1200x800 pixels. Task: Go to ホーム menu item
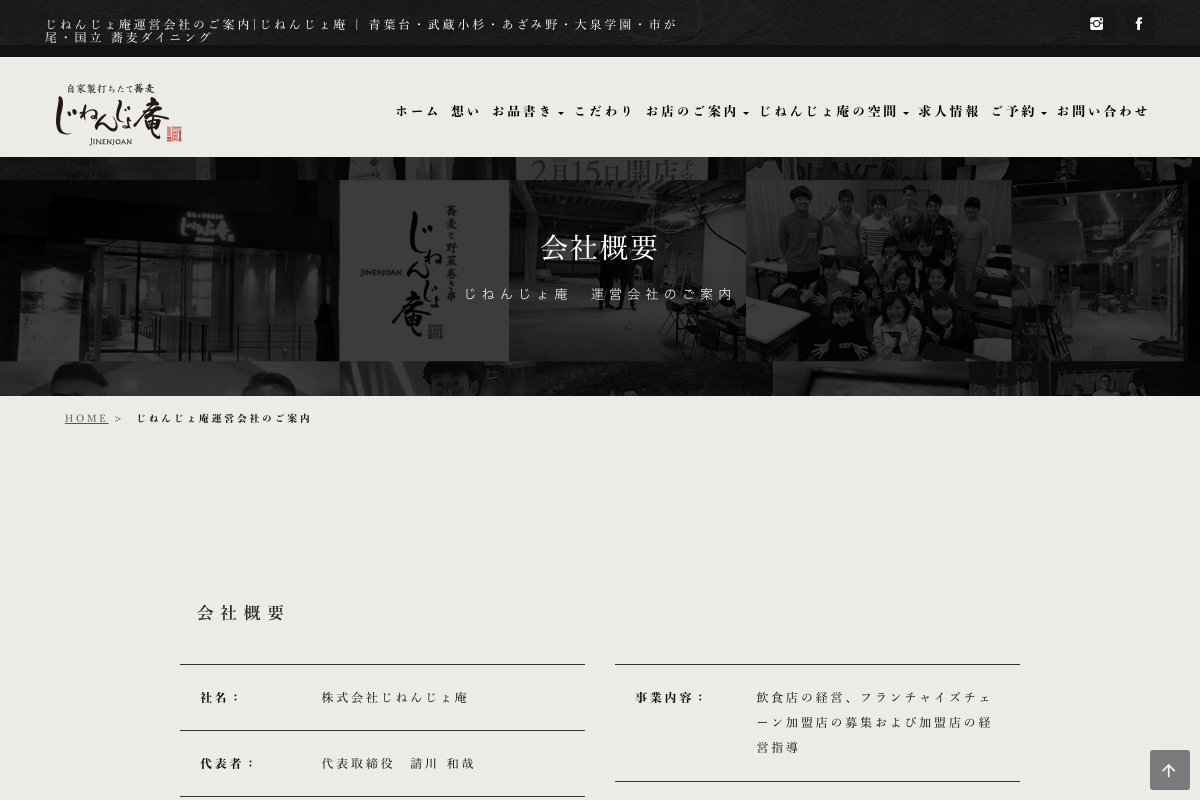[417, 111]
